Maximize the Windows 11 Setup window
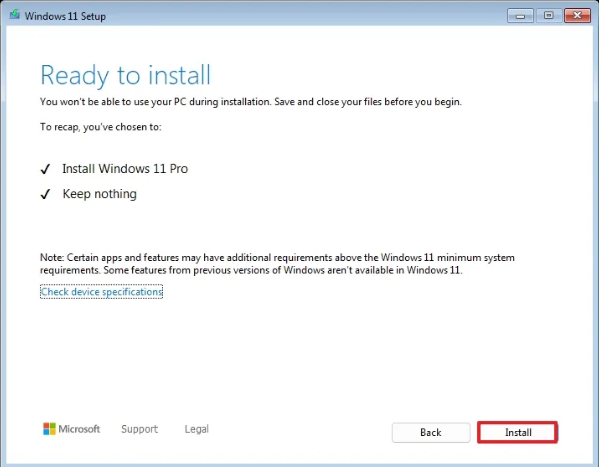The width and height of the screenshot is (599, 467). click(549, 16)
